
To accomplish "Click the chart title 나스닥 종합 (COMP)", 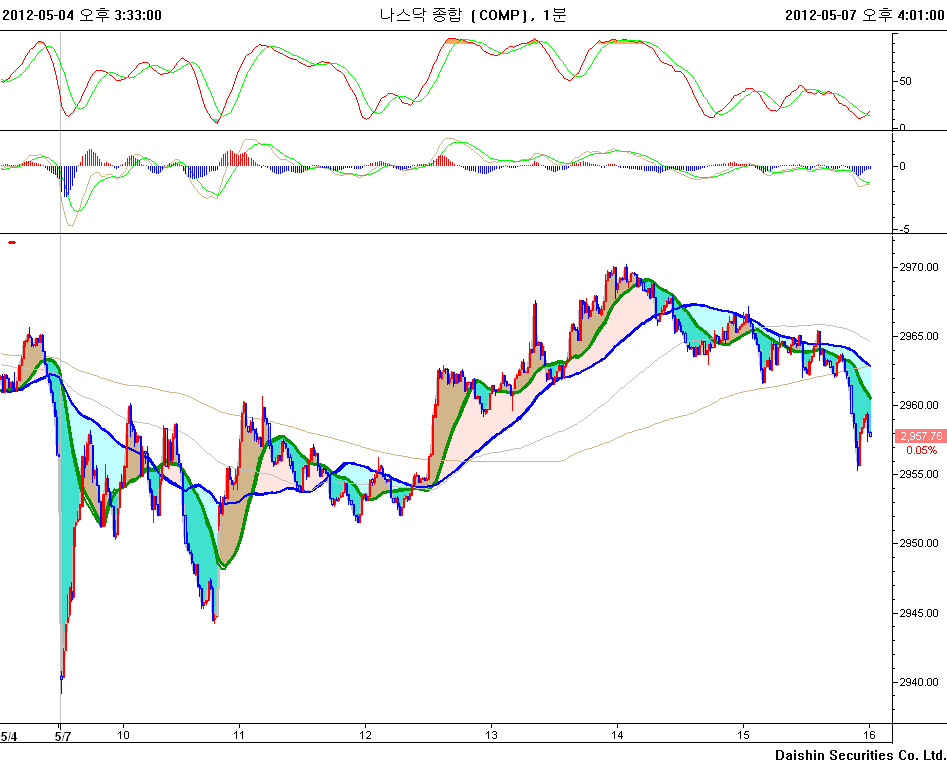I will [452, 15].
